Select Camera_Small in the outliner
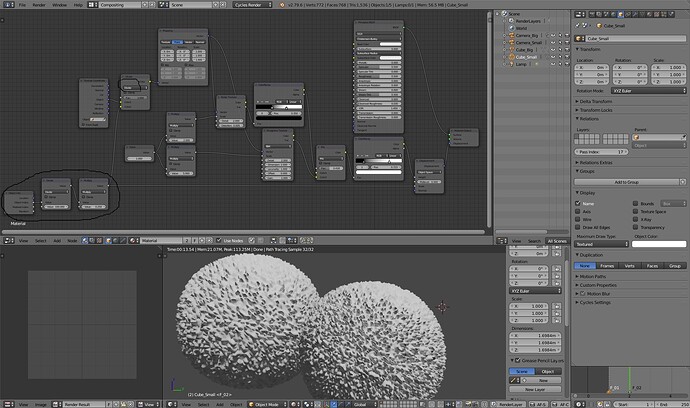The image size is (690, 408). click(529, 43)
